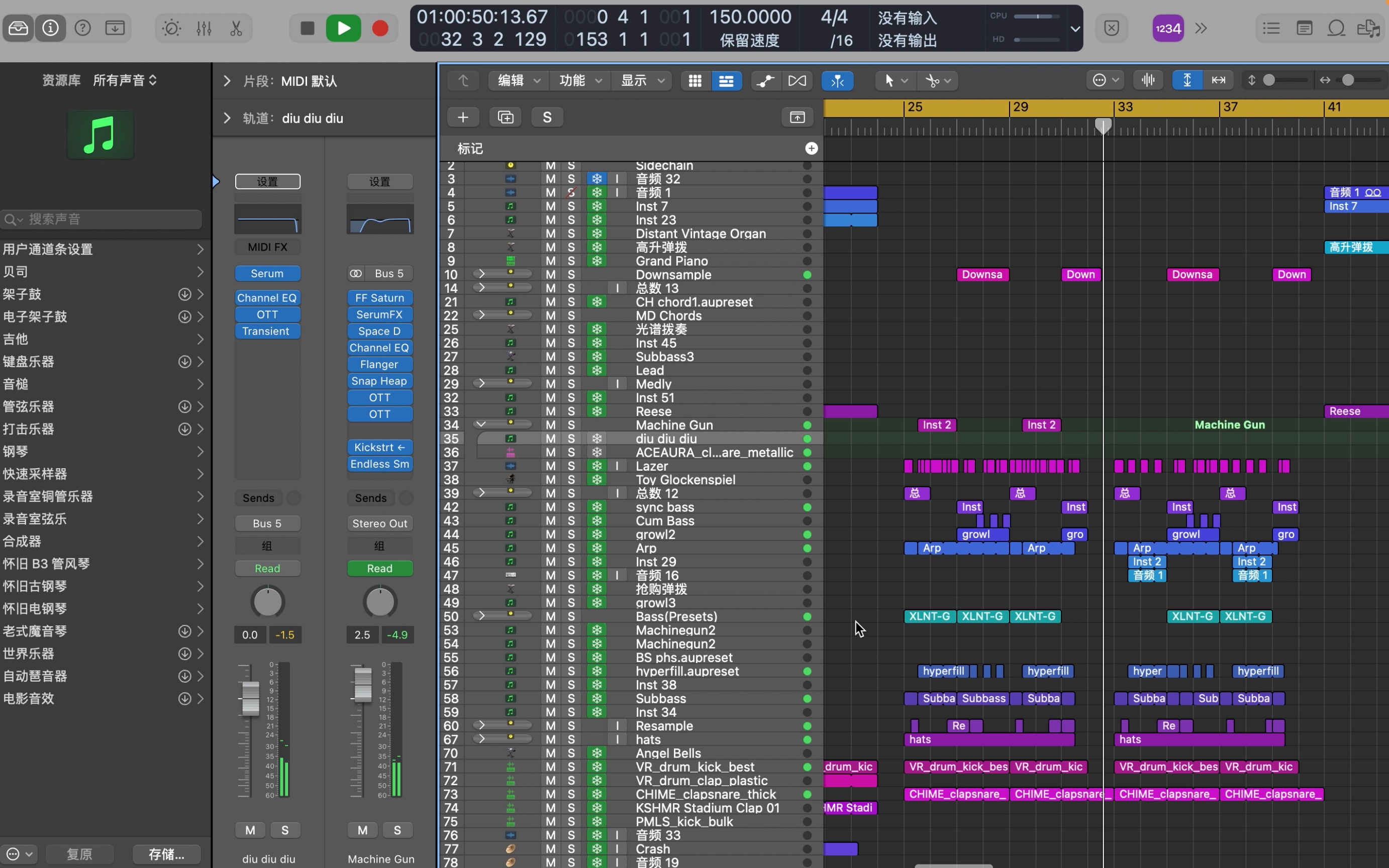Image resolution: width=1389 pixels, height=868 pixels.
Task: Click the 搜索声音 search field
Action: 102,219
